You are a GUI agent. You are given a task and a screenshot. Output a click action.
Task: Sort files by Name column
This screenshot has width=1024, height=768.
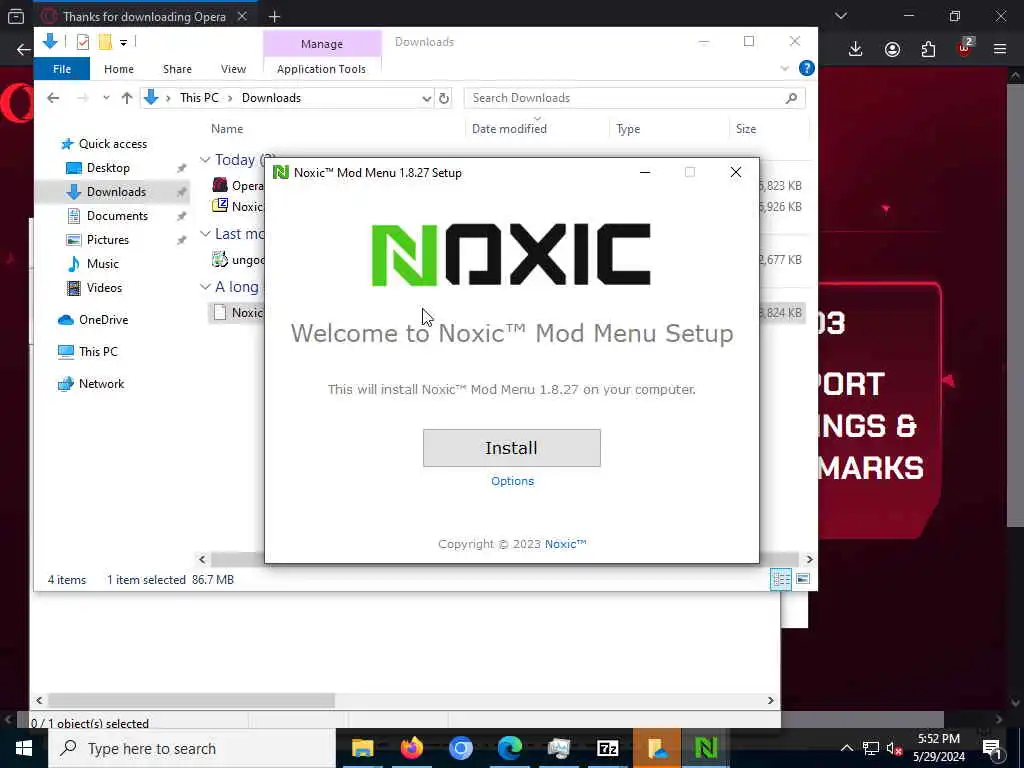(x=227, y=129)
